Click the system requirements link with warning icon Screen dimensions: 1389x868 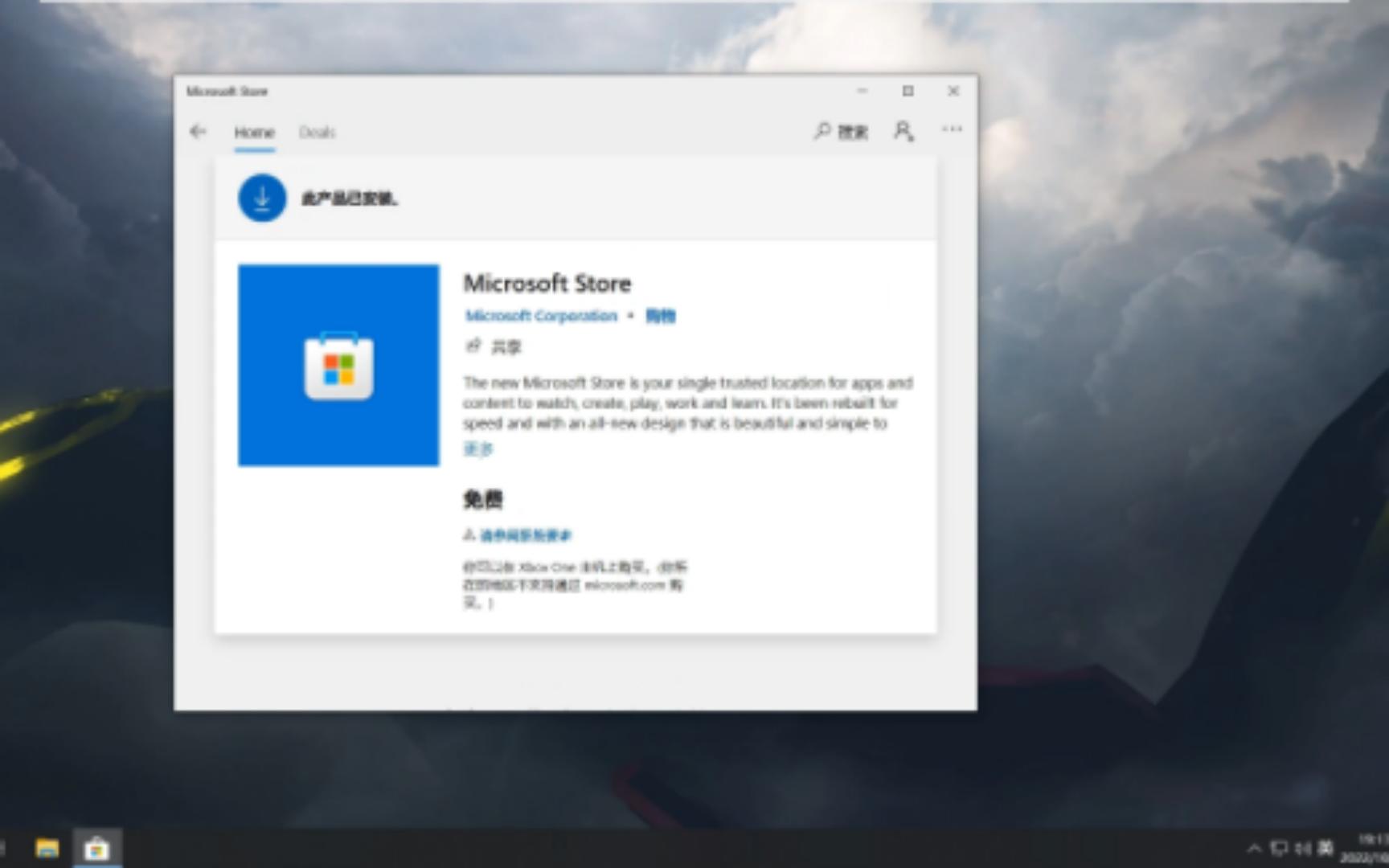pyautogui.click(x=518, y=535)
